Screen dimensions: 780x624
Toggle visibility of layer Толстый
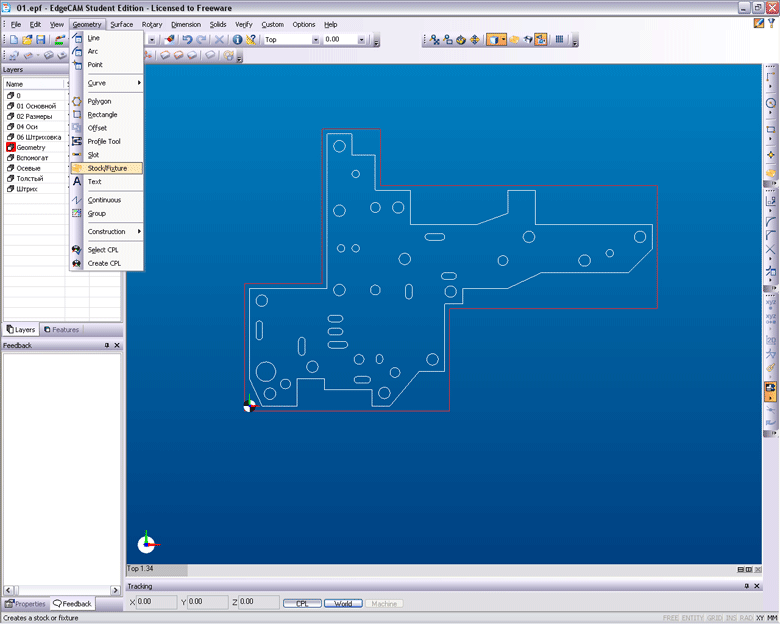[x=10, y=178]
